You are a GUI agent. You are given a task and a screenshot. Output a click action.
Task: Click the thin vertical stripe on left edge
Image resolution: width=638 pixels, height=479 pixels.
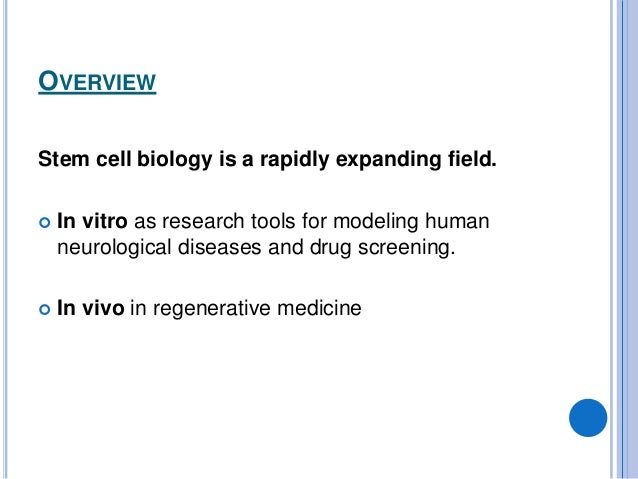click(x=5, y=239)
